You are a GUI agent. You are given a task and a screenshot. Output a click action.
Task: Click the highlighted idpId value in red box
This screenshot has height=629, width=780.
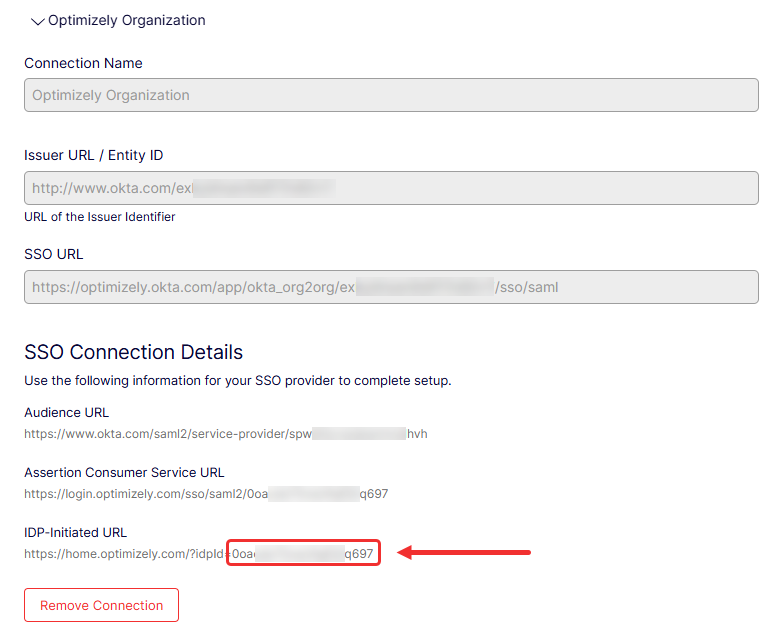(303, 554)
